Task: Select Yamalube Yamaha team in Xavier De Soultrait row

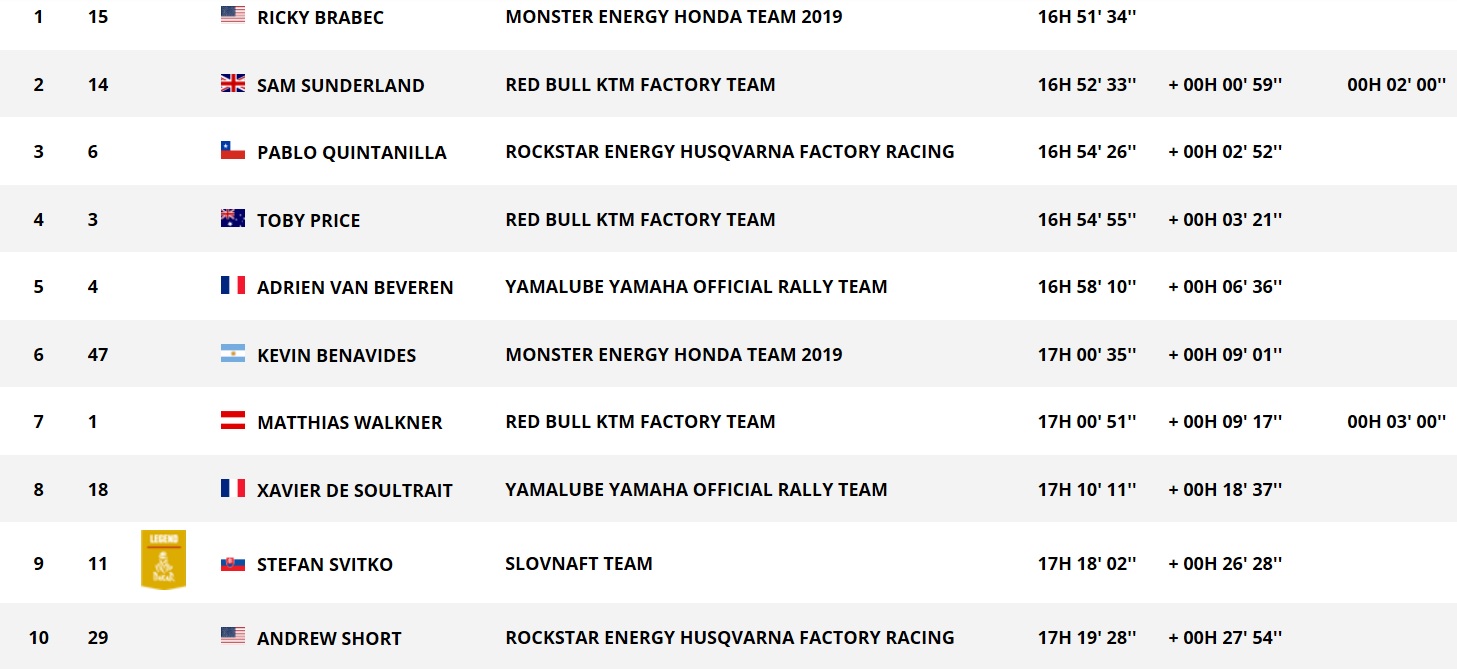Action: (696, 490)
